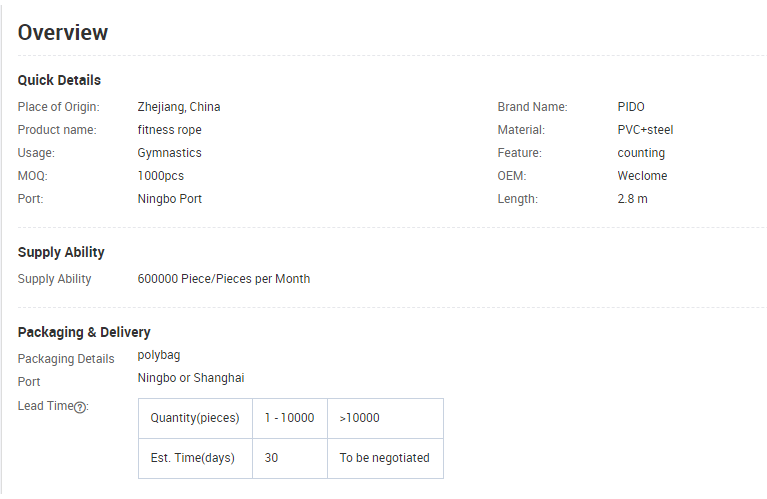Select the 2.8 m length value
This screenshot has width=767, height=499.
[632, 199]
